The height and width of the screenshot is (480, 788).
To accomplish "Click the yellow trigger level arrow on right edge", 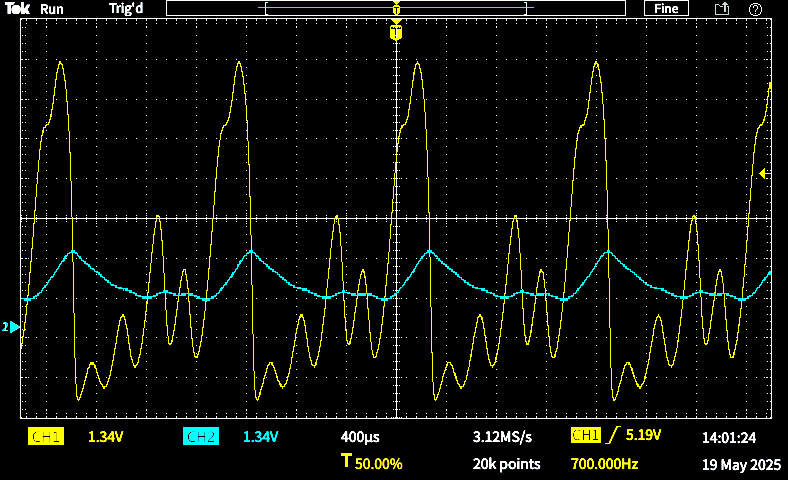I will [763, 174].
